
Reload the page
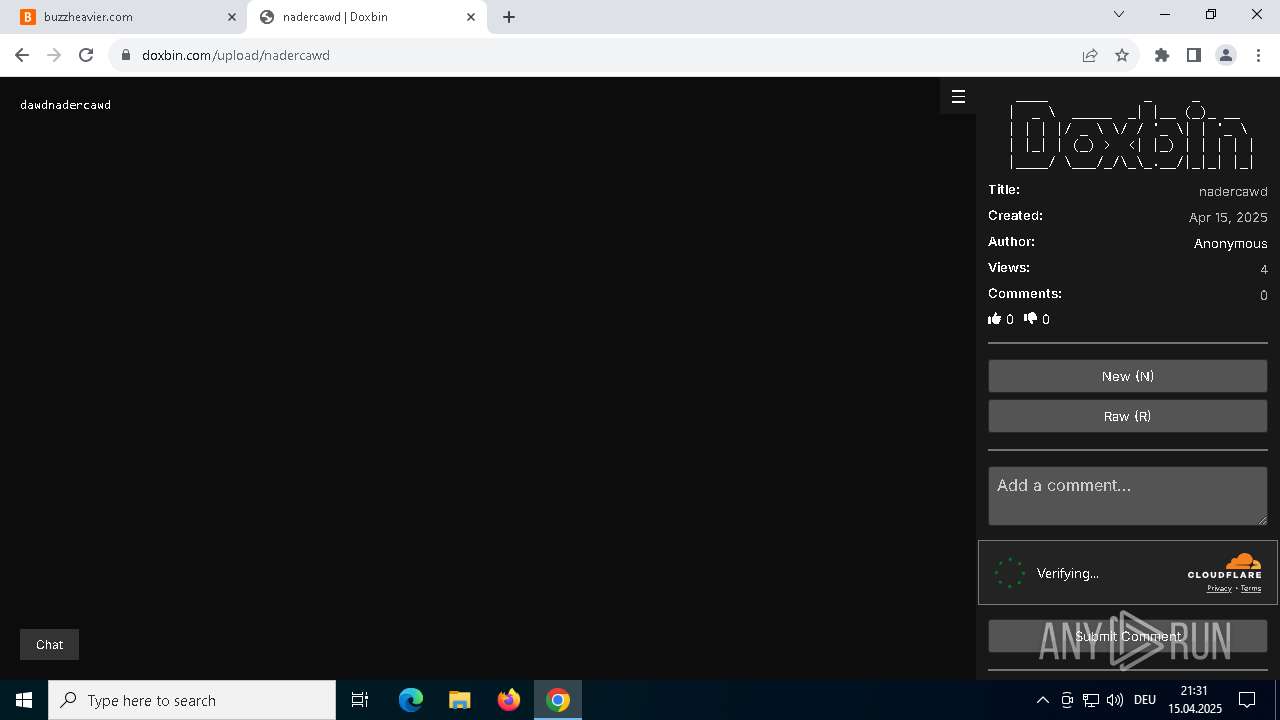(x=86, y=55)
